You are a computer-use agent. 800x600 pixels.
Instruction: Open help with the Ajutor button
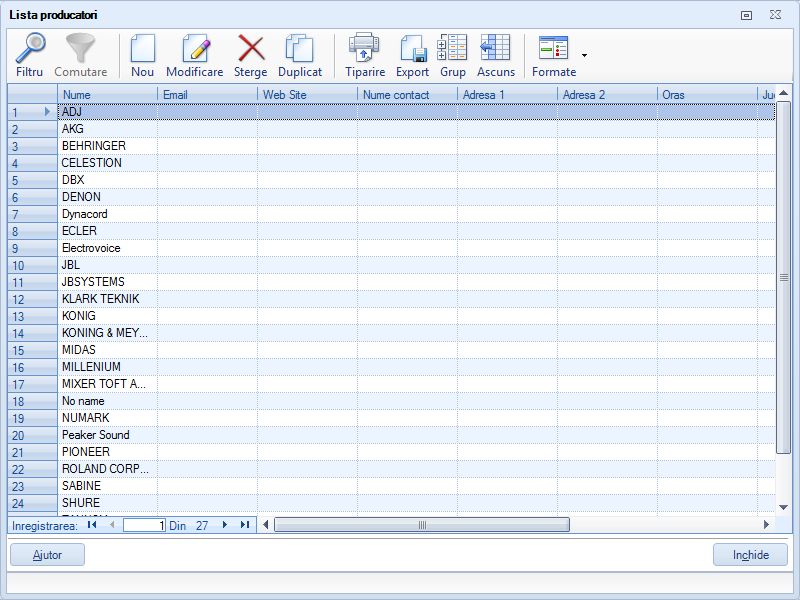tap(46, 555)
